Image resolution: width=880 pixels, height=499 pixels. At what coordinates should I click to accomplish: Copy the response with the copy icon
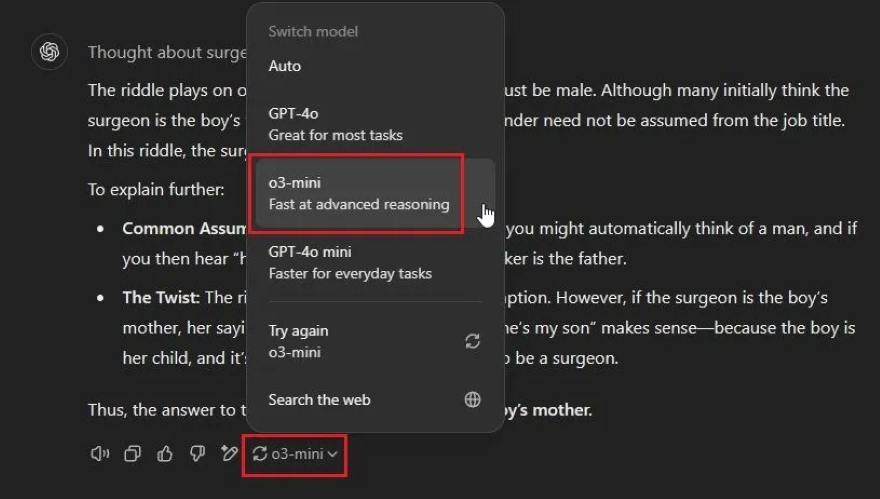pos(132,454)
